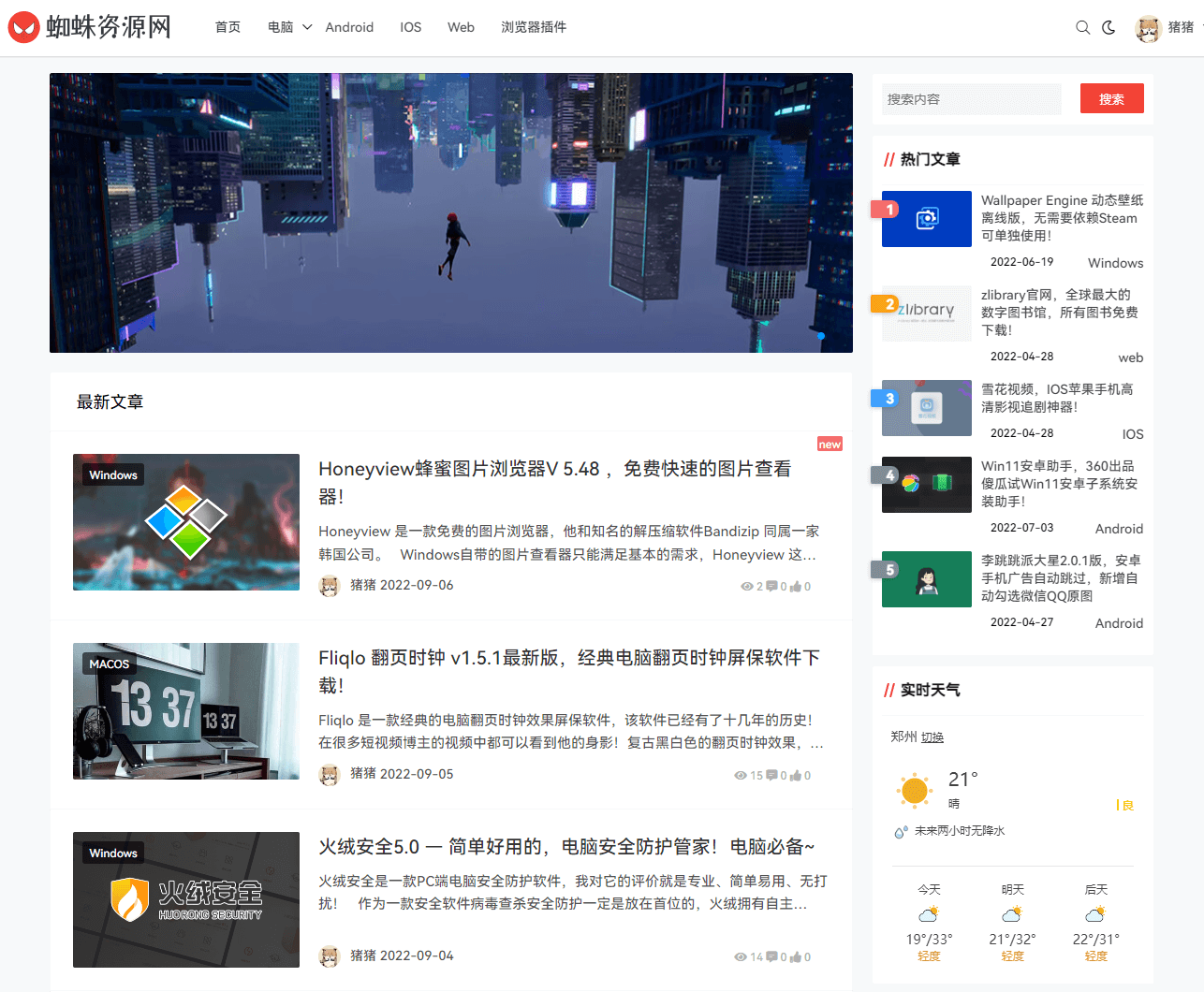The height and width of the screenshot is (992, 1204).
Task: Open the Android nav item
Action: 349,27
